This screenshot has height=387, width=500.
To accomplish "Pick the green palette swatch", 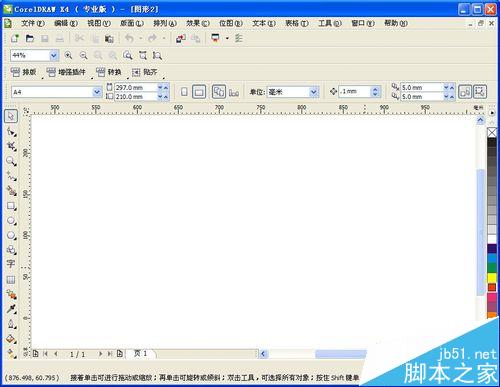I will 492,268.
